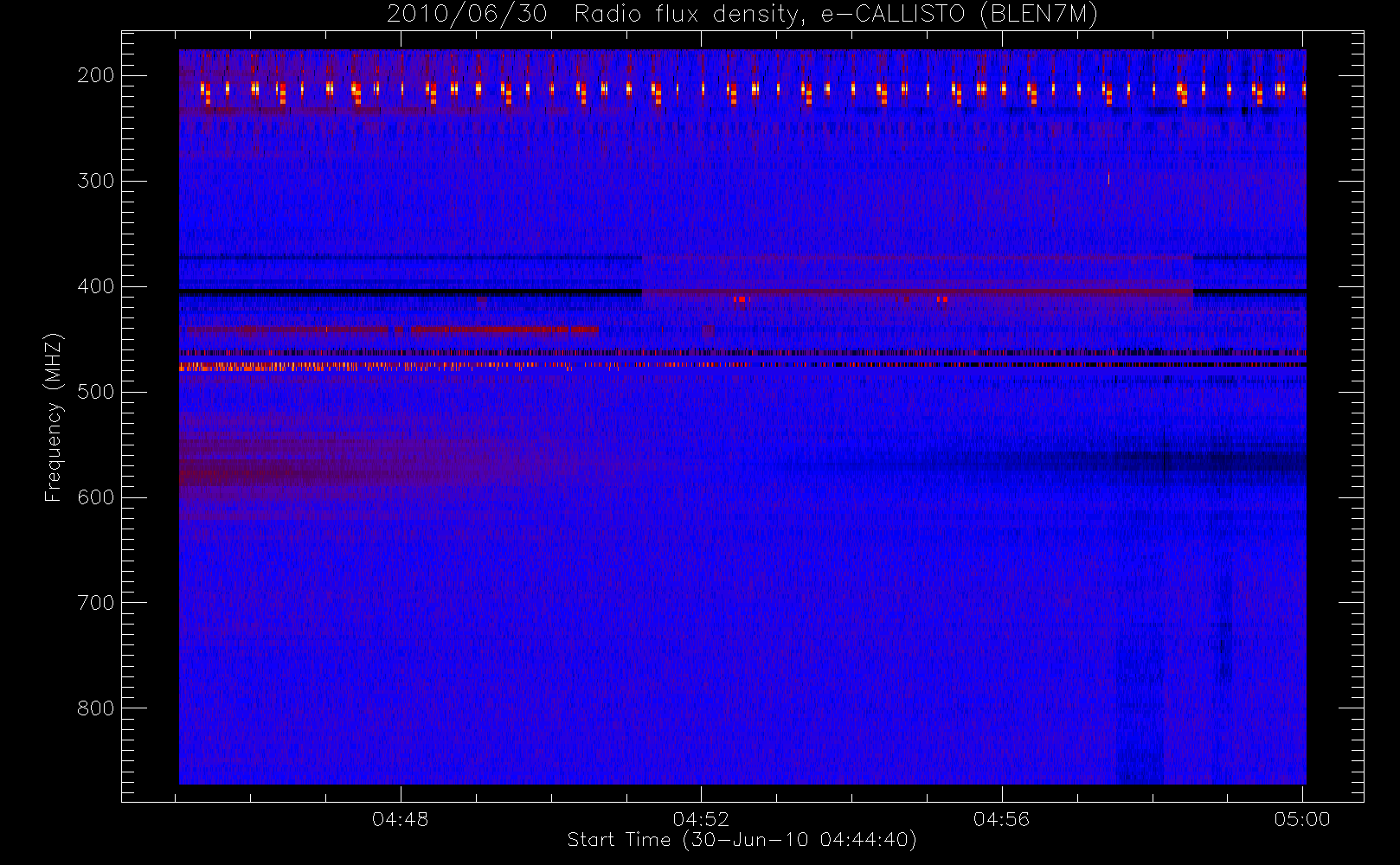
Task: Click the 200 frequency tick label
Action: point(96,75)
